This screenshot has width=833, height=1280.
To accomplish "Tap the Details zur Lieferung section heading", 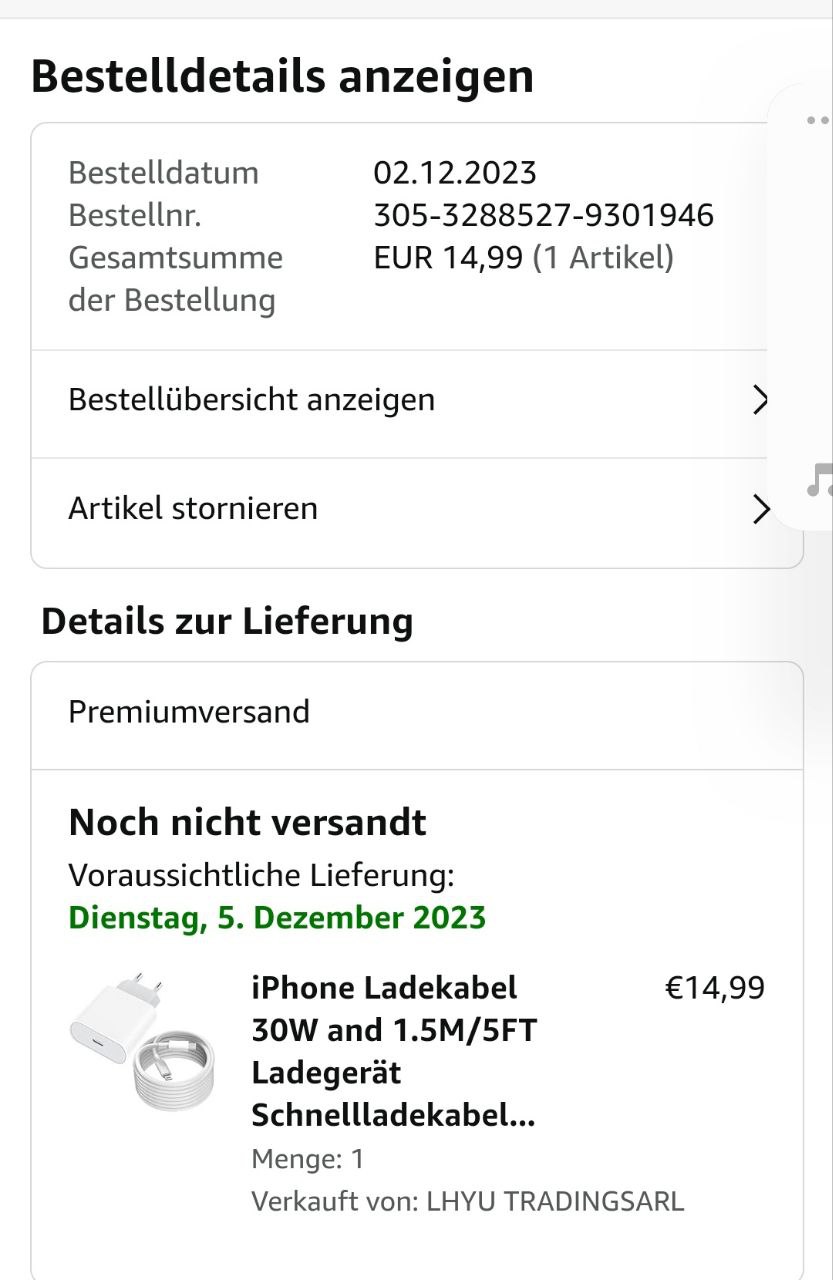I will [x=227, y=621].
